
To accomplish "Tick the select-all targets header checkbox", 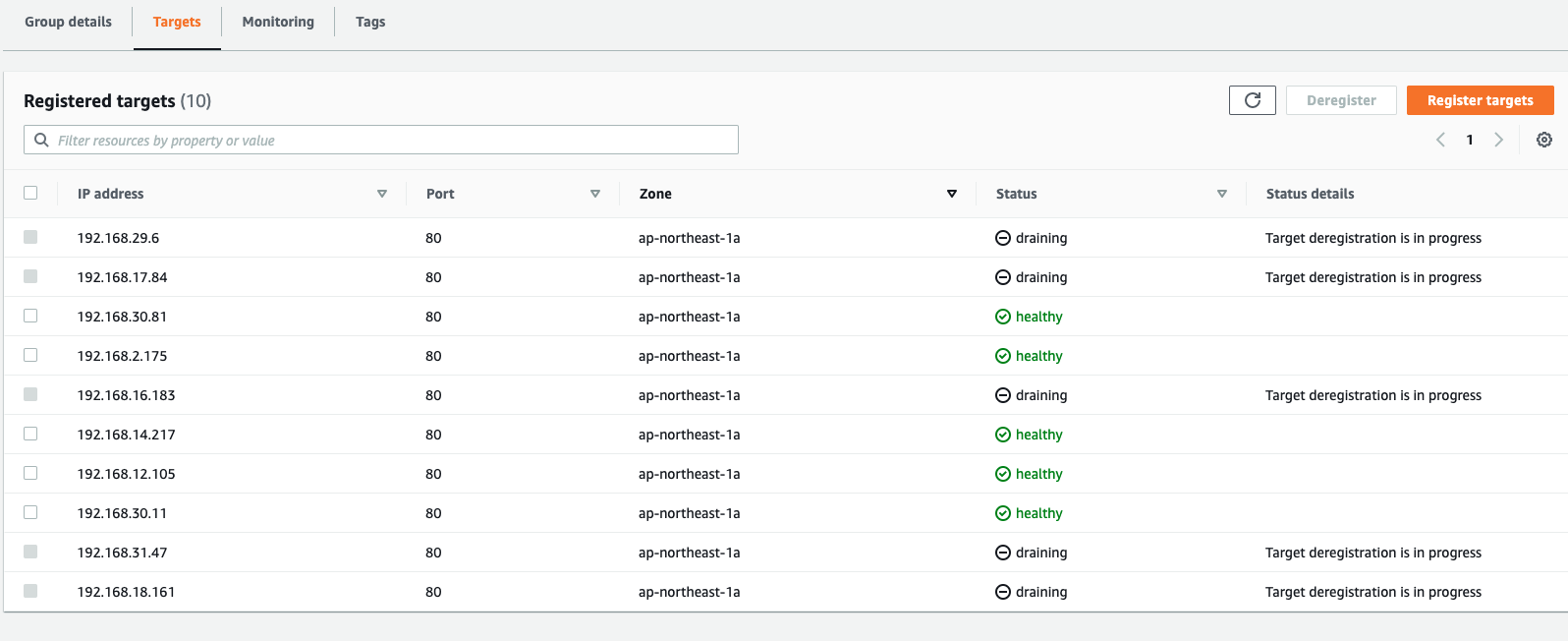I will (30, 193).
